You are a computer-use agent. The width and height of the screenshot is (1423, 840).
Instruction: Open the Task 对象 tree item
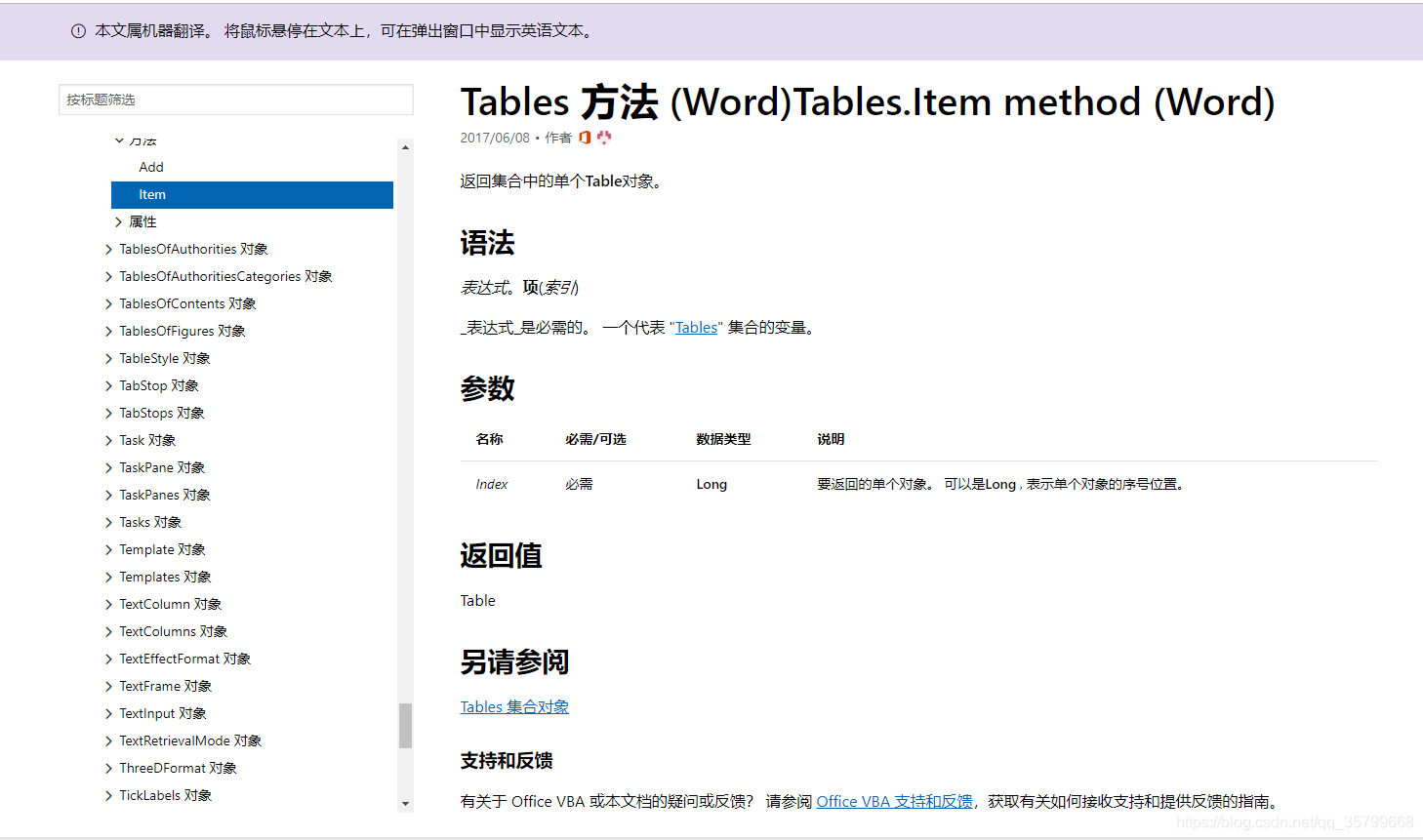(147, 440)
